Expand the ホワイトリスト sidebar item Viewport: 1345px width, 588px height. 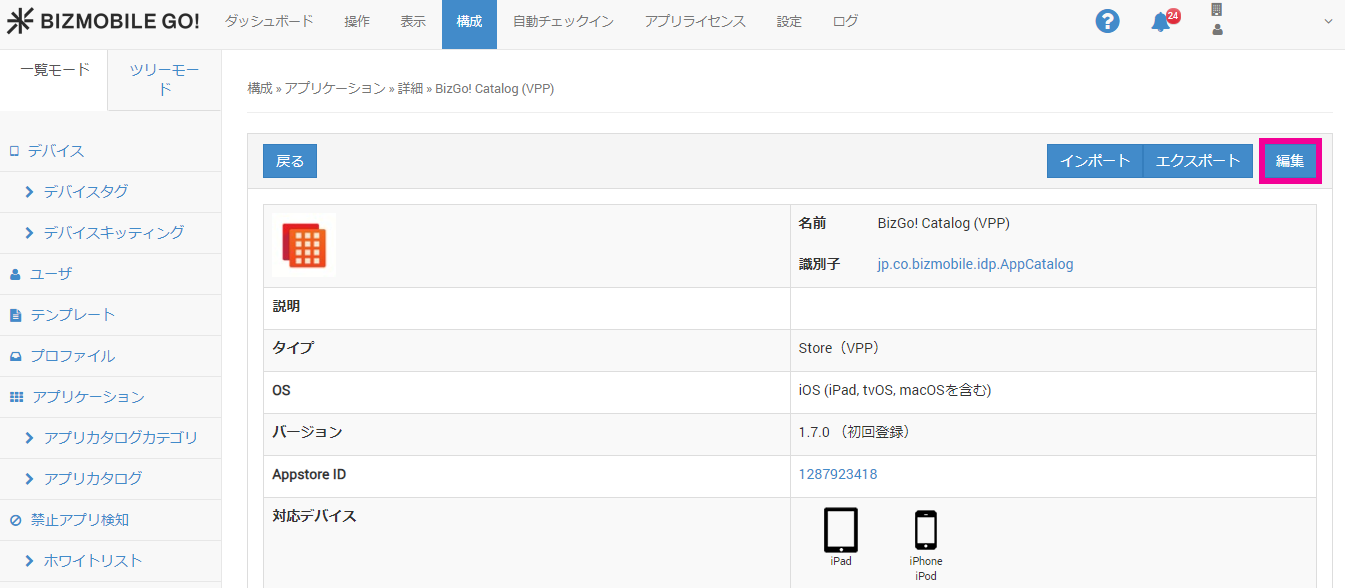tap(92, 561)
